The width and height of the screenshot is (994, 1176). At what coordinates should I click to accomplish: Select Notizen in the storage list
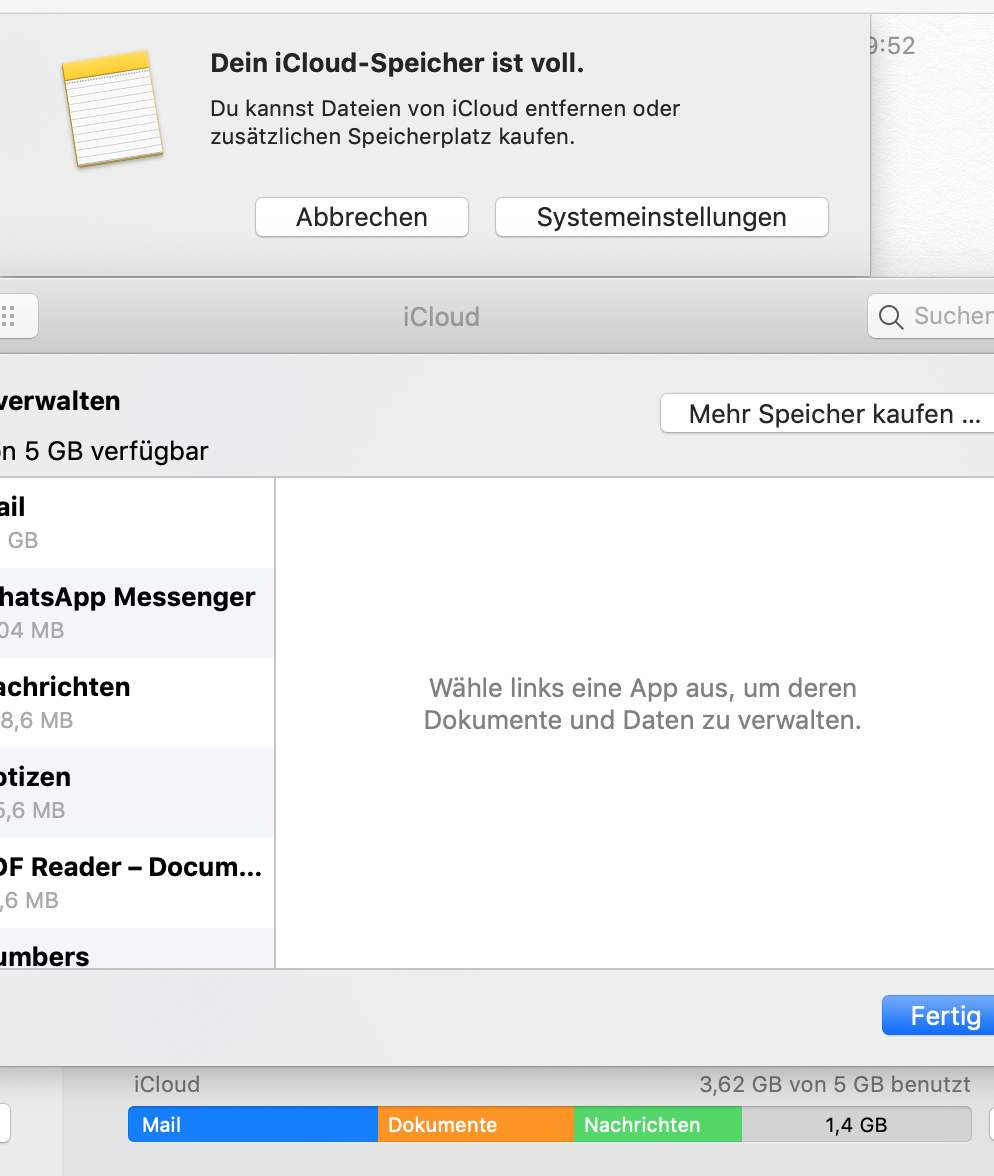pyautogui.click(x=137, y=793)
